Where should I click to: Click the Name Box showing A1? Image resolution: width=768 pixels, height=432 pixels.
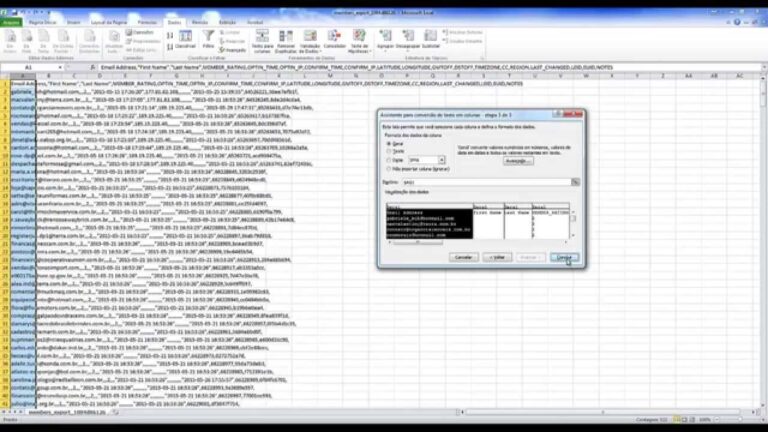(x=29, y=67)
